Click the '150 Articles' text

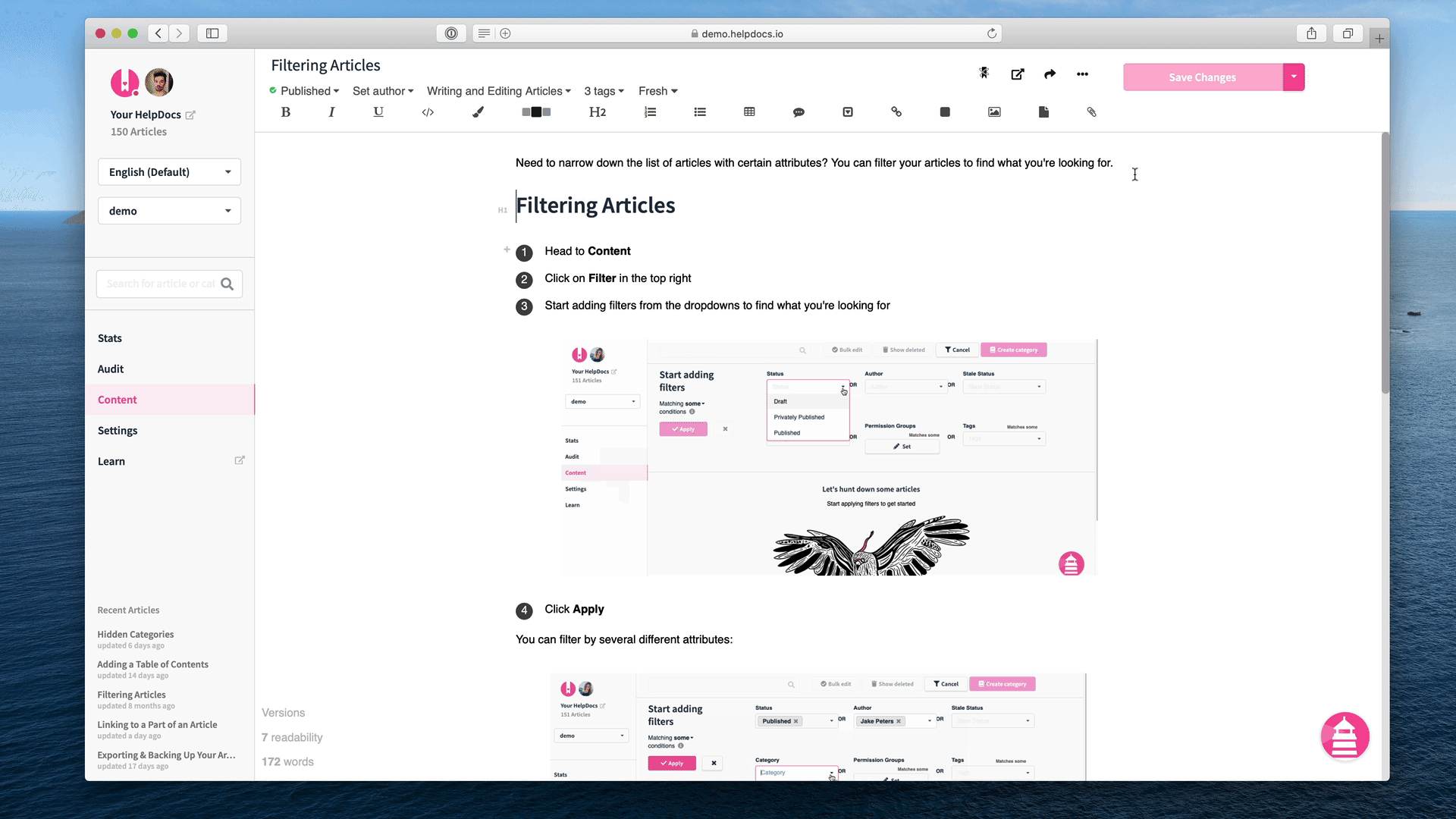139,132
